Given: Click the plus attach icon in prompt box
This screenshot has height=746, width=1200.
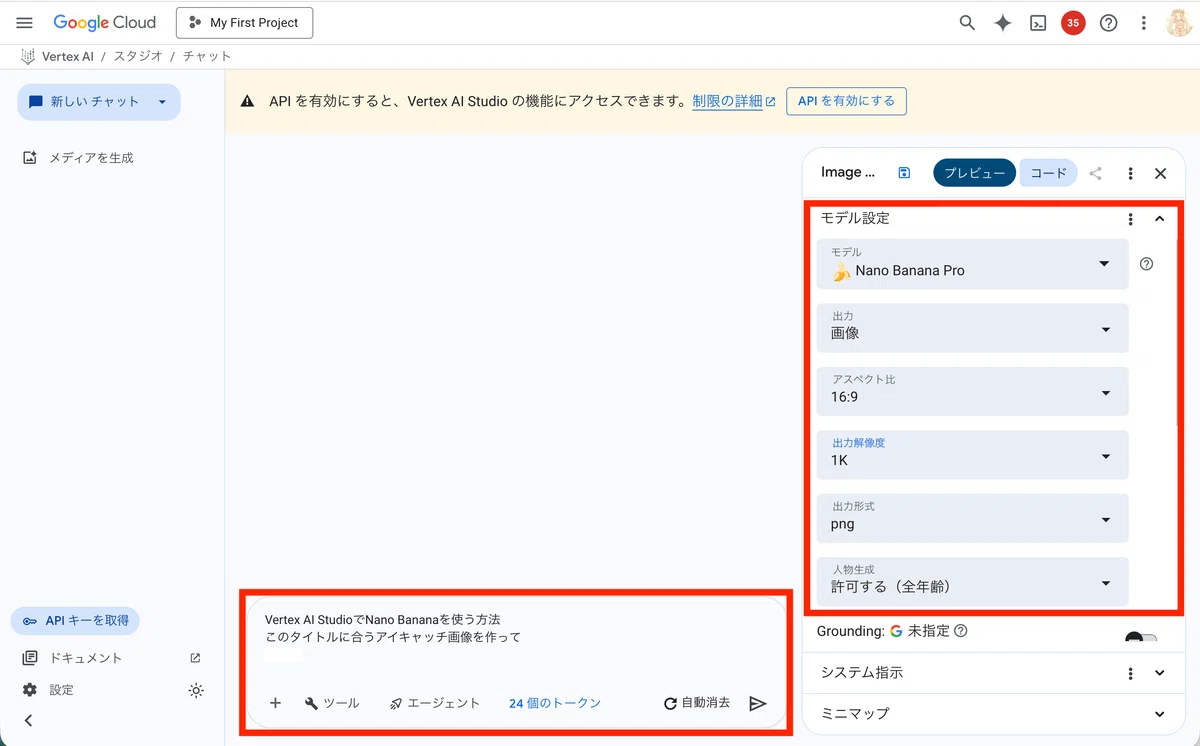Looking at the screenshot, I should click(275, 703).
